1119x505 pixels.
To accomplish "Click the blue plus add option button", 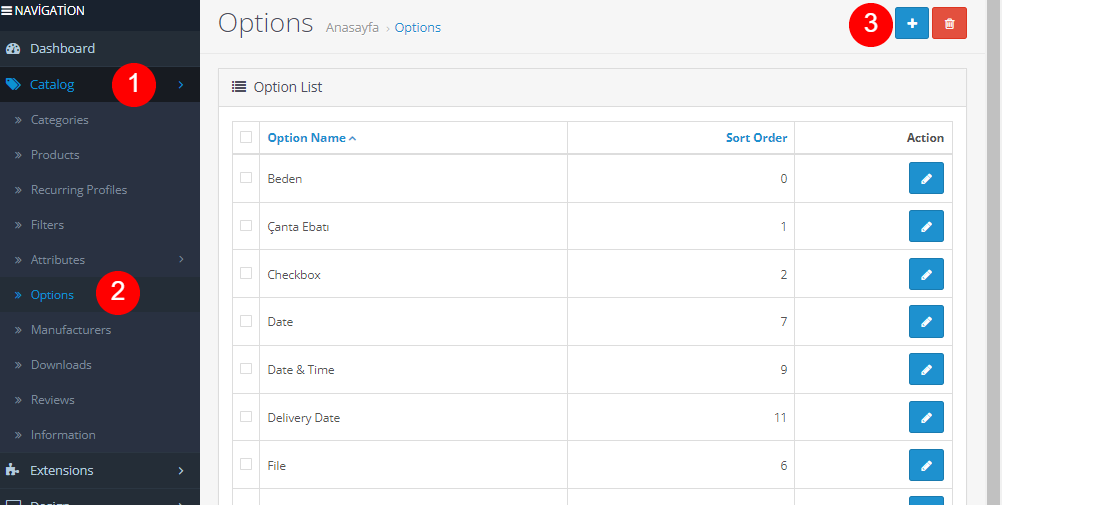I will tap(911, 23).
